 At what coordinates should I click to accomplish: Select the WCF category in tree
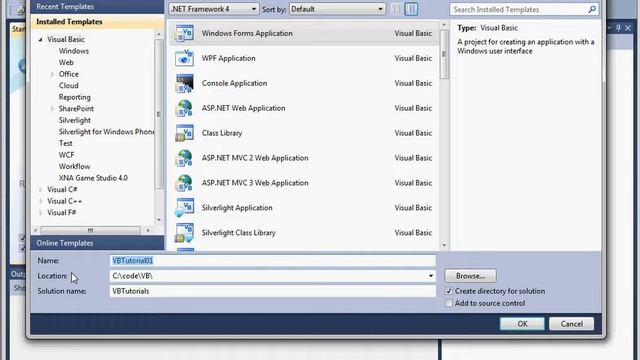pos(67,155)
